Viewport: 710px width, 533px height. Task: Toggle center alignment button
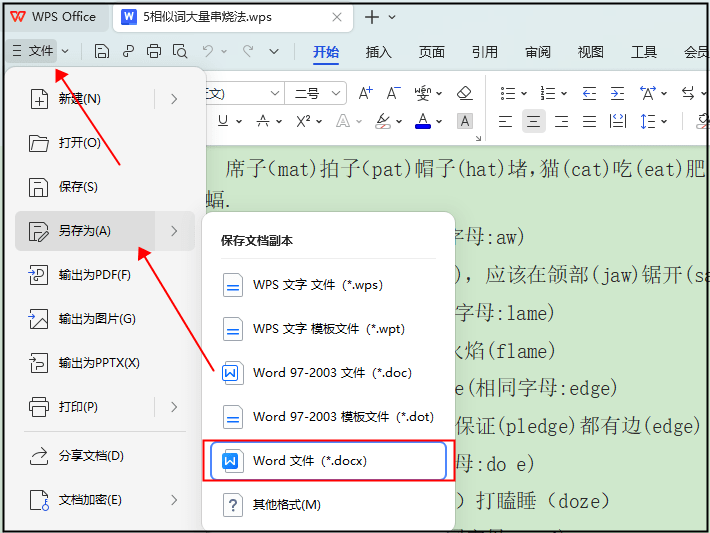pyautogui.click(x=533, y=121)
